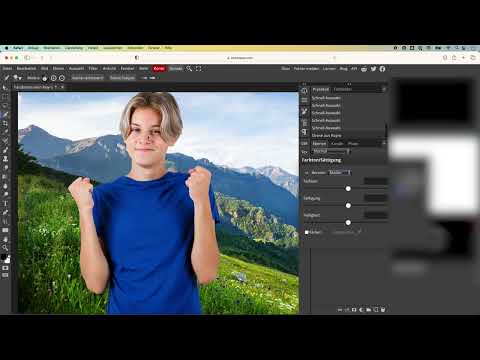The width and height of the screenshot is (480, 360).
Task: Open Photopea's Reddit page icon
Action: [364, 69]
